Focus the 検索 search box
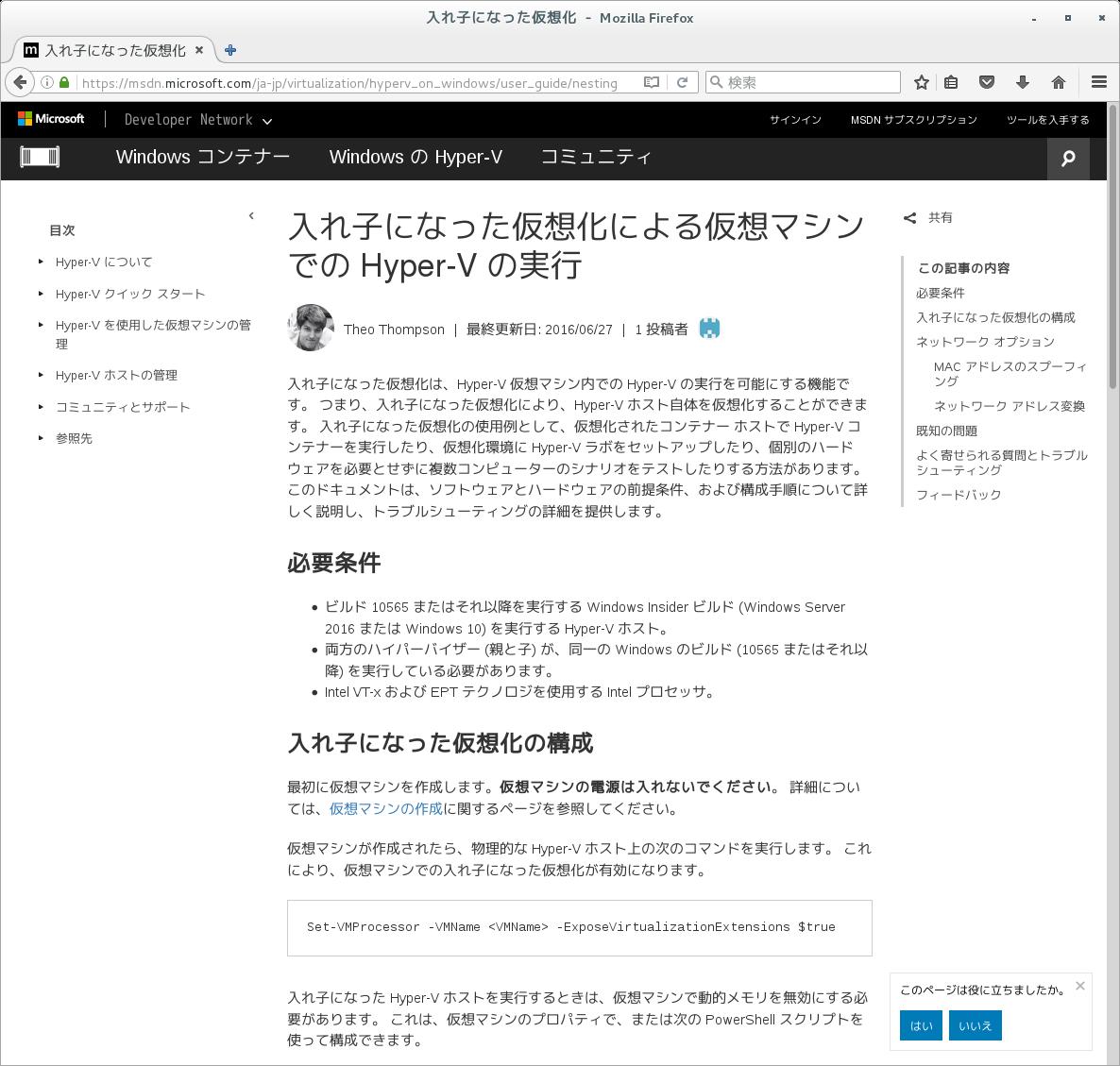This screenshot has width=1120, height=1066. [802, 82]
